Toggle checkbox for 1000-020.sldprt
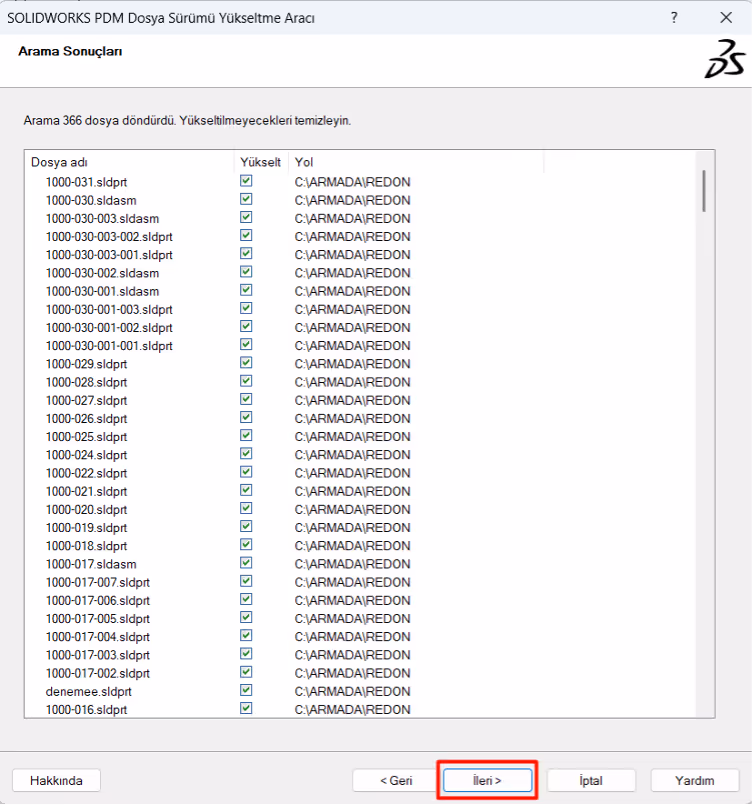Image resolution: width=753 pixels, height=805 pixels. (246, 508)
